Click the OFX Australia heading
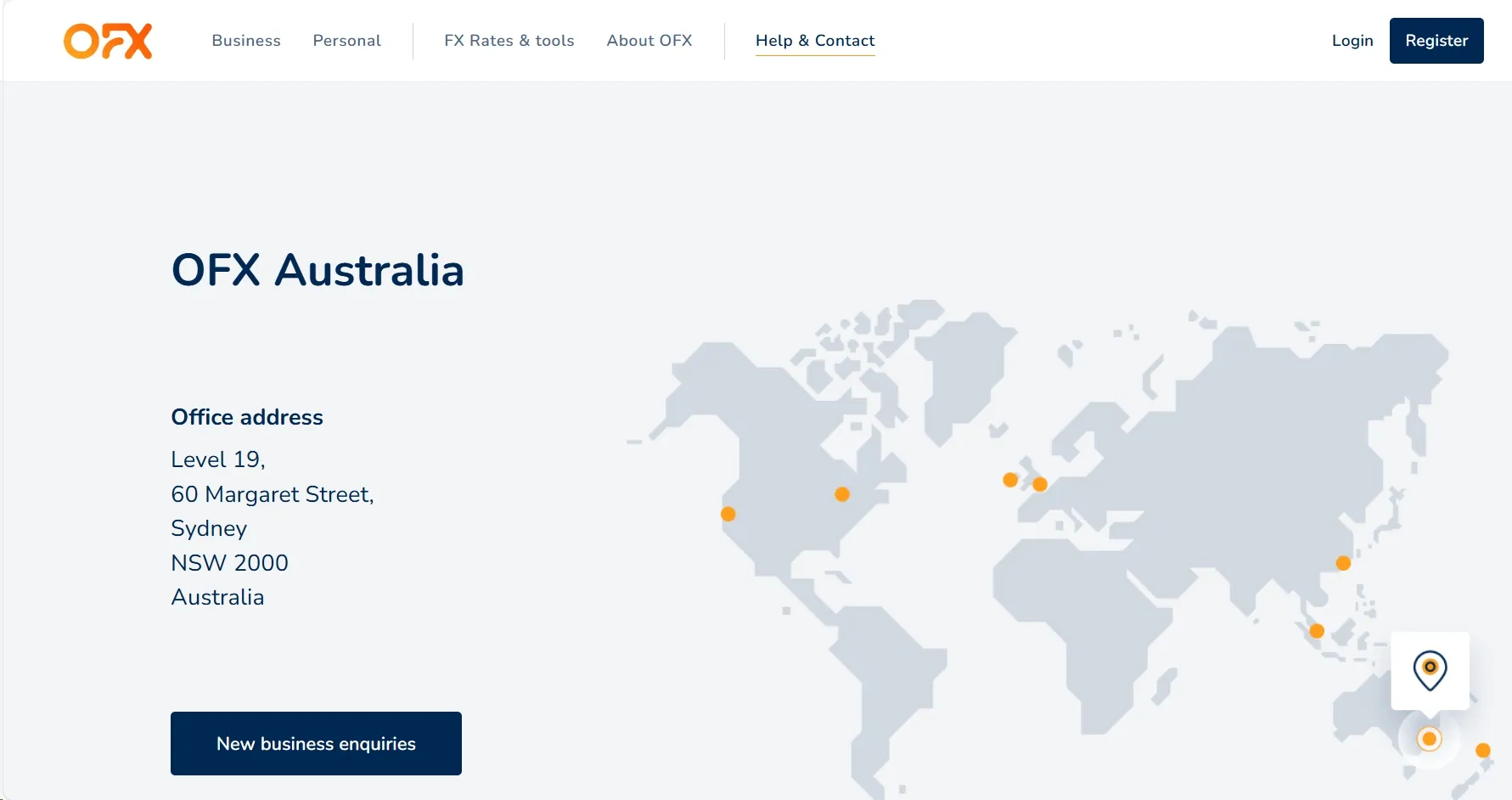 (318, 270)
